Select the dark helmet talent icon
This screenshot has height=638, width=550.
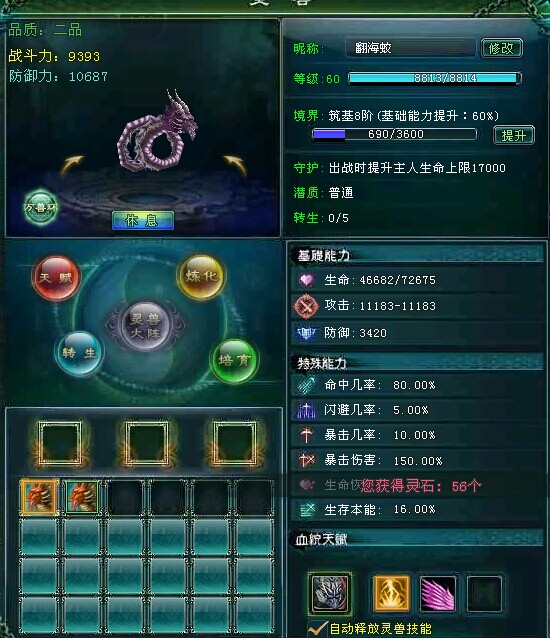(330, 592)
